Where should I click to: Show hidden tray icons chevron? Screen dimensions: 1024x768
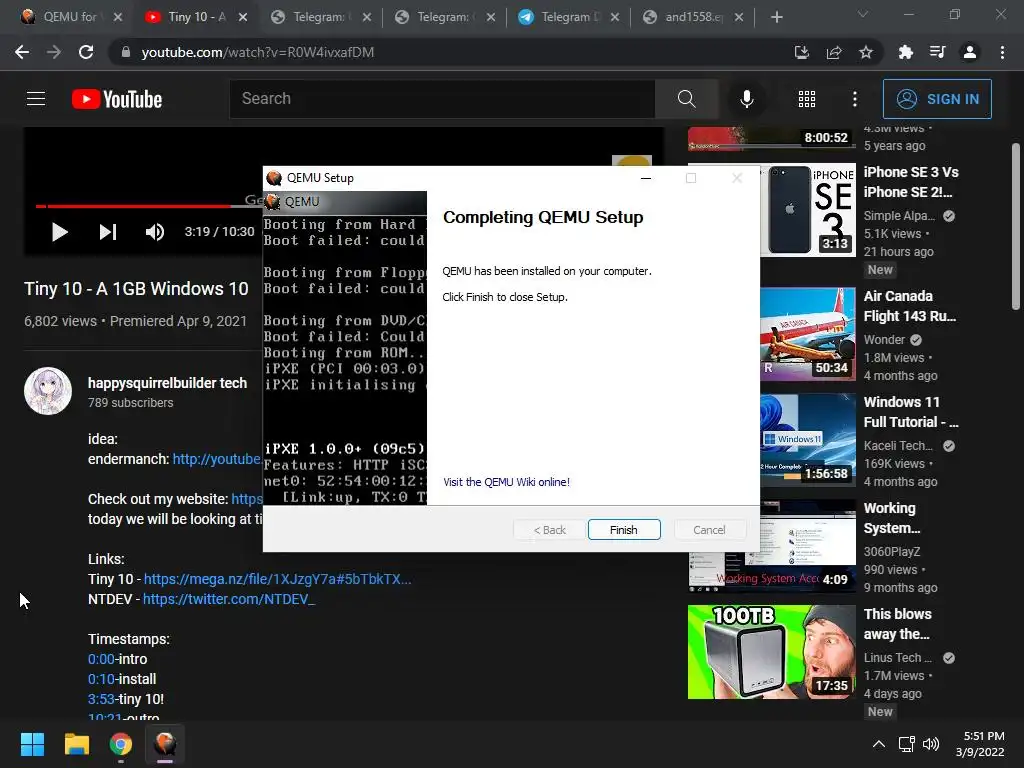click(879, 744)
